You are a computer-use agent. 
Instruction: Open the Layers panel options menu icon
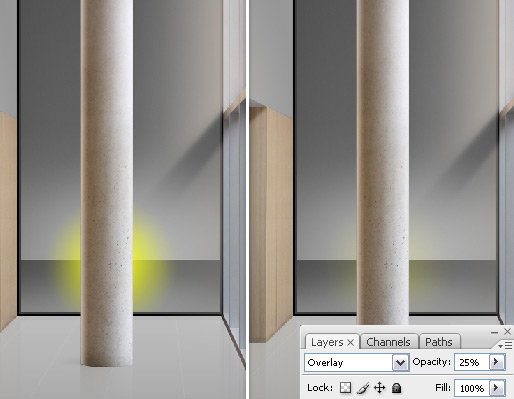pyautogui.click(x=505, y=346)
